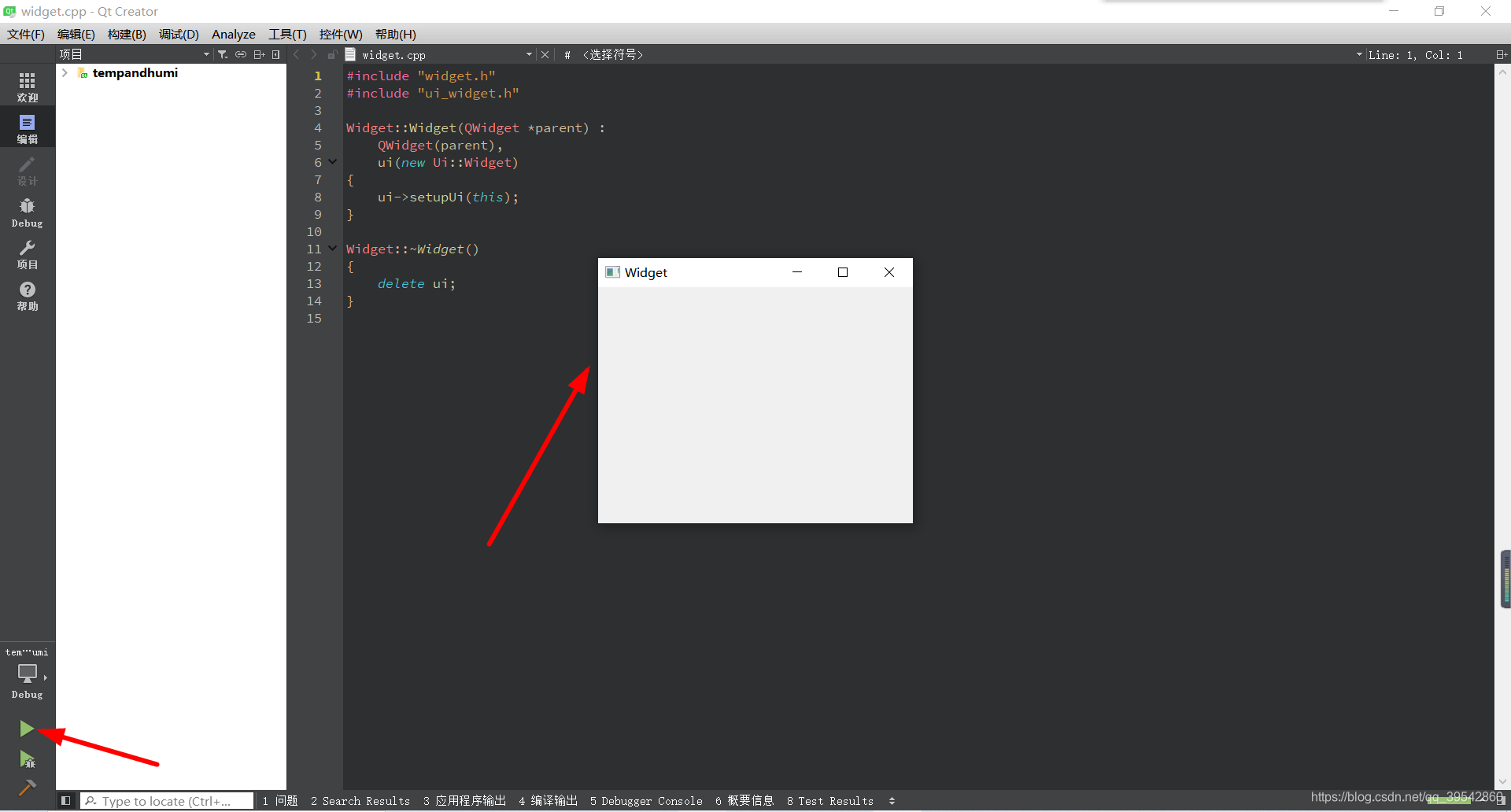Open the Welcome (欢迎) mode
The image size is (1511, 812).
click(x=28, y=87)
